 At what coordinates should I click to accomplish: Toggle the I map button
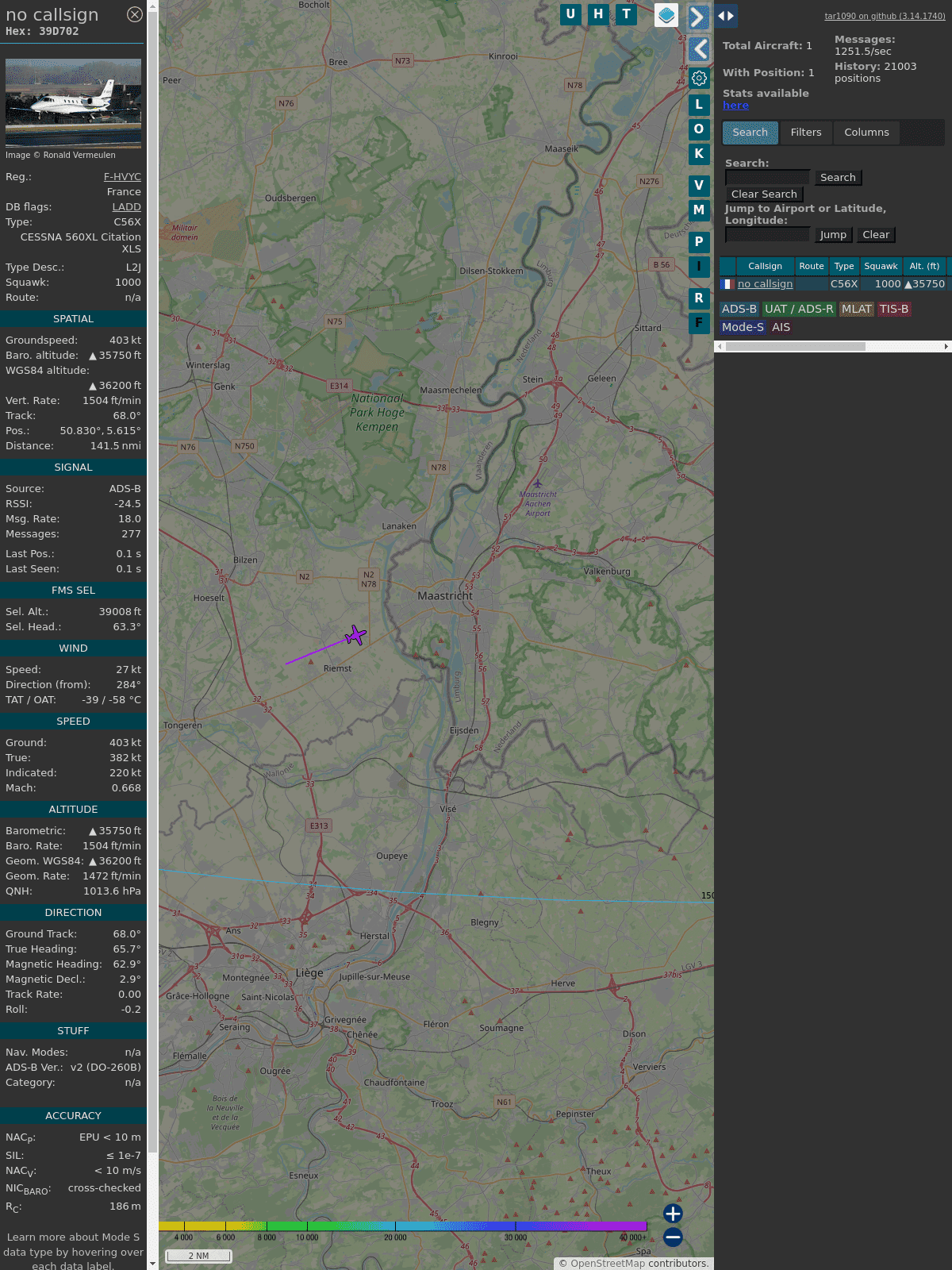[x=699, y=266]
